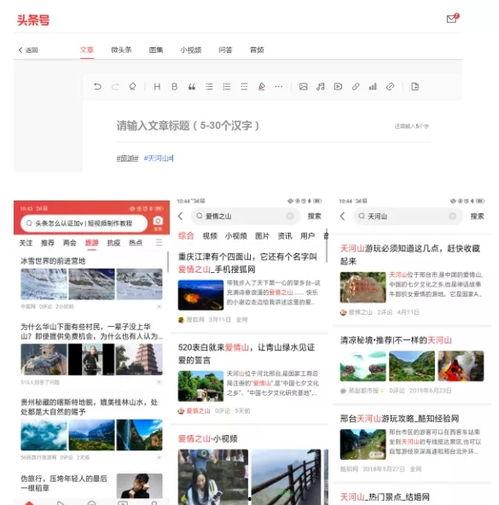Clear the 爱情之山 search box
The height and width of the screenshot is (505, 499).
(290, 216)
